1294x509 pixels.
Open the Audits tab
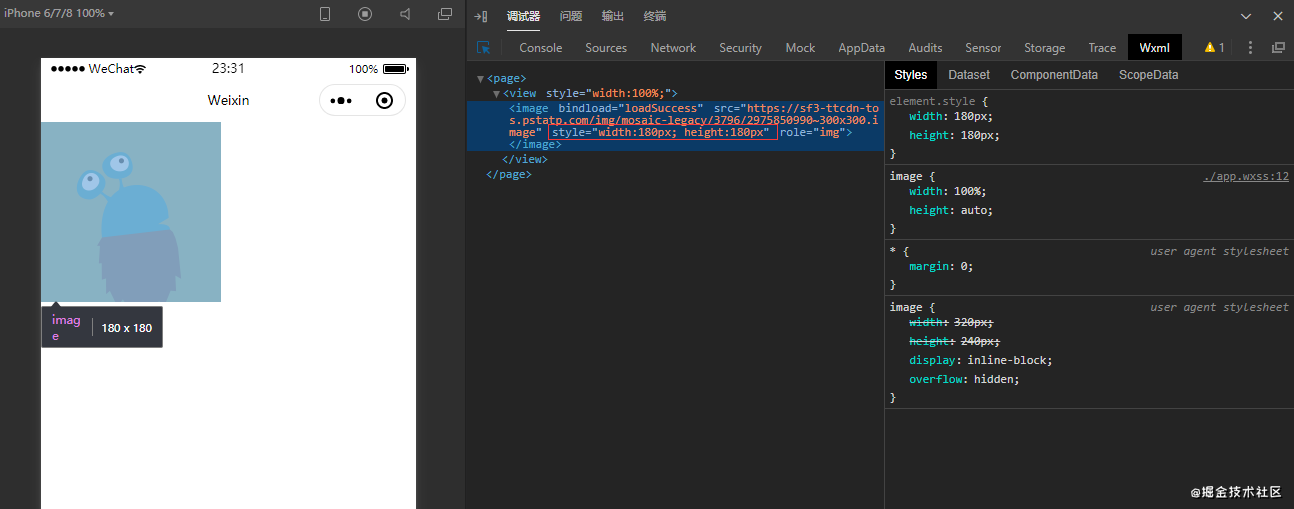925,47
